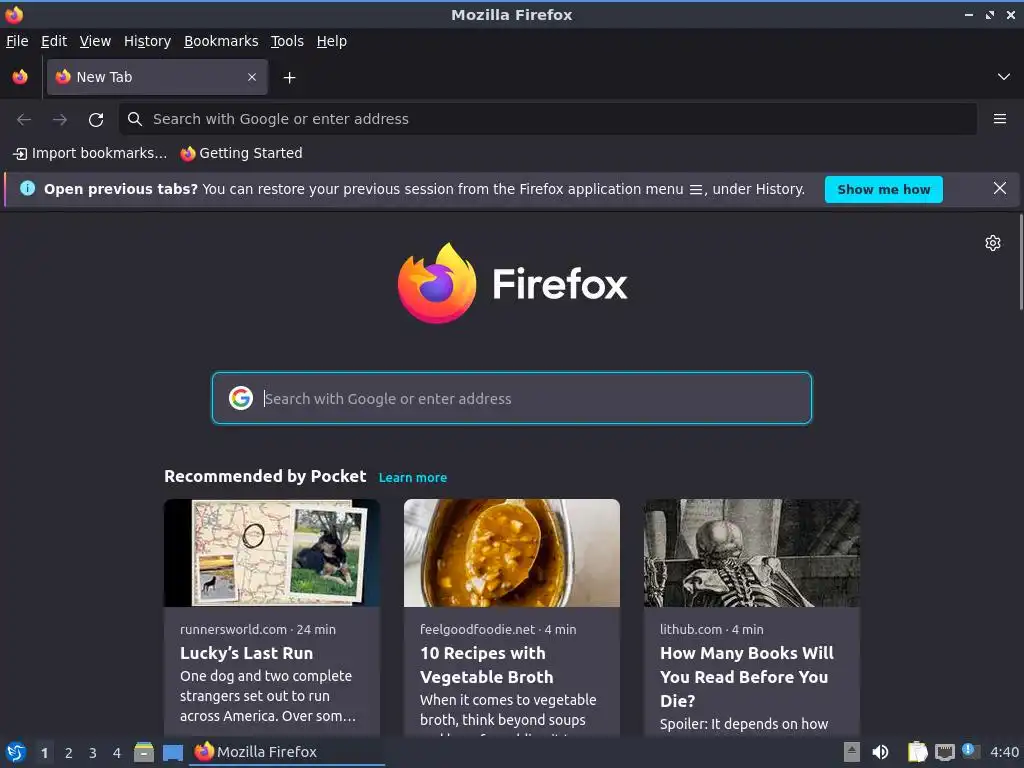Switch to workspace 4 in taskbar
This screenshot has height=768, width=1024.
point(117,753)
